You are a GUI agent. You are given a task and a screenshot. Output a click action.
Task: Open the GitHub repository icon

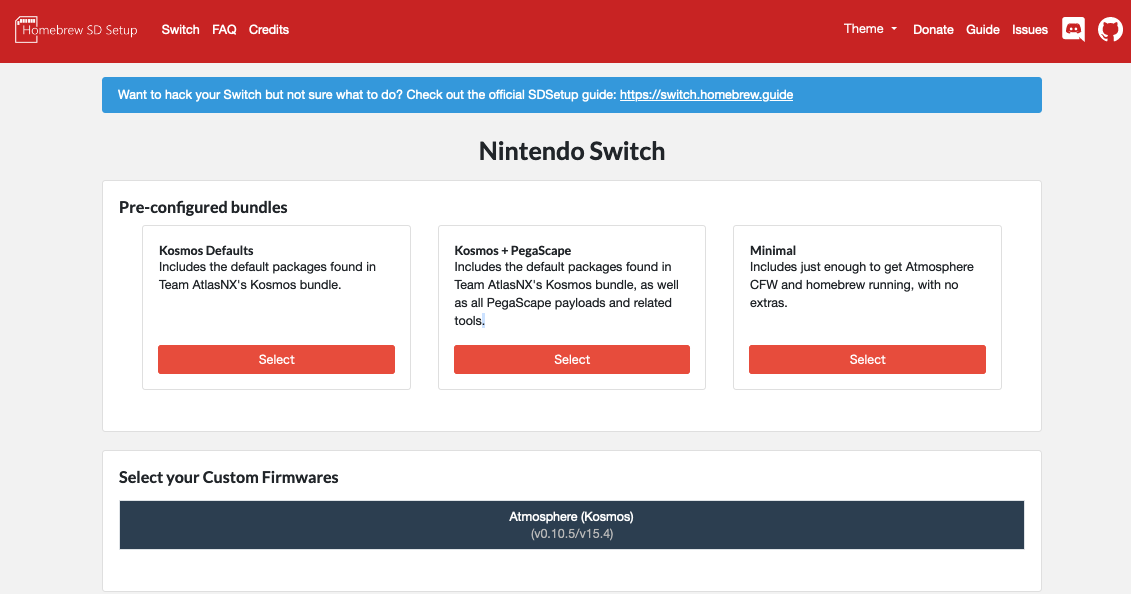[1110, 30]
